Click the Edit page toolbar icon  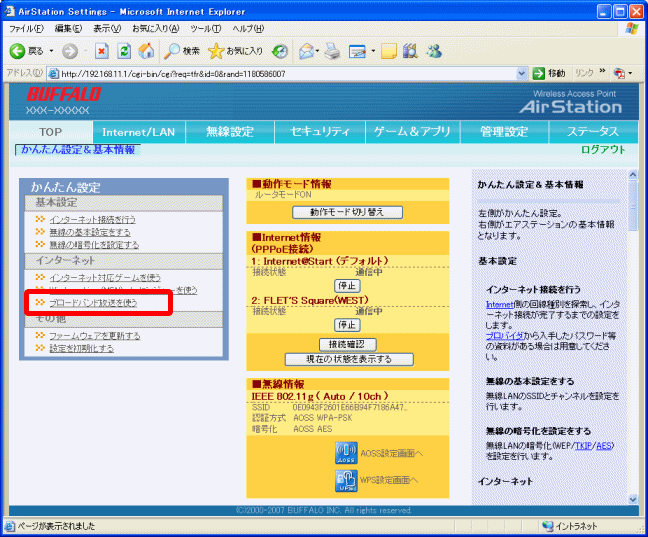pos(357,51)
